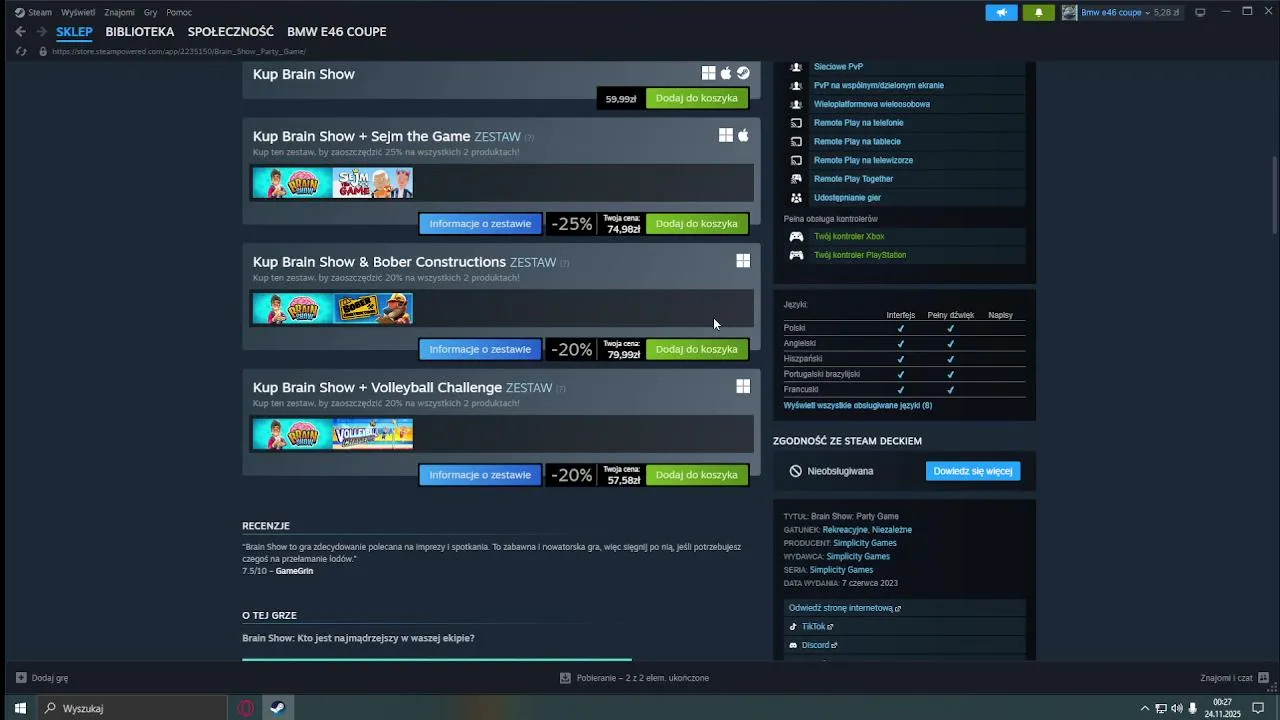Click the Windows platform icon for Kup Brain Show
The image size is (1280, 720).
[x=708, y=73]
